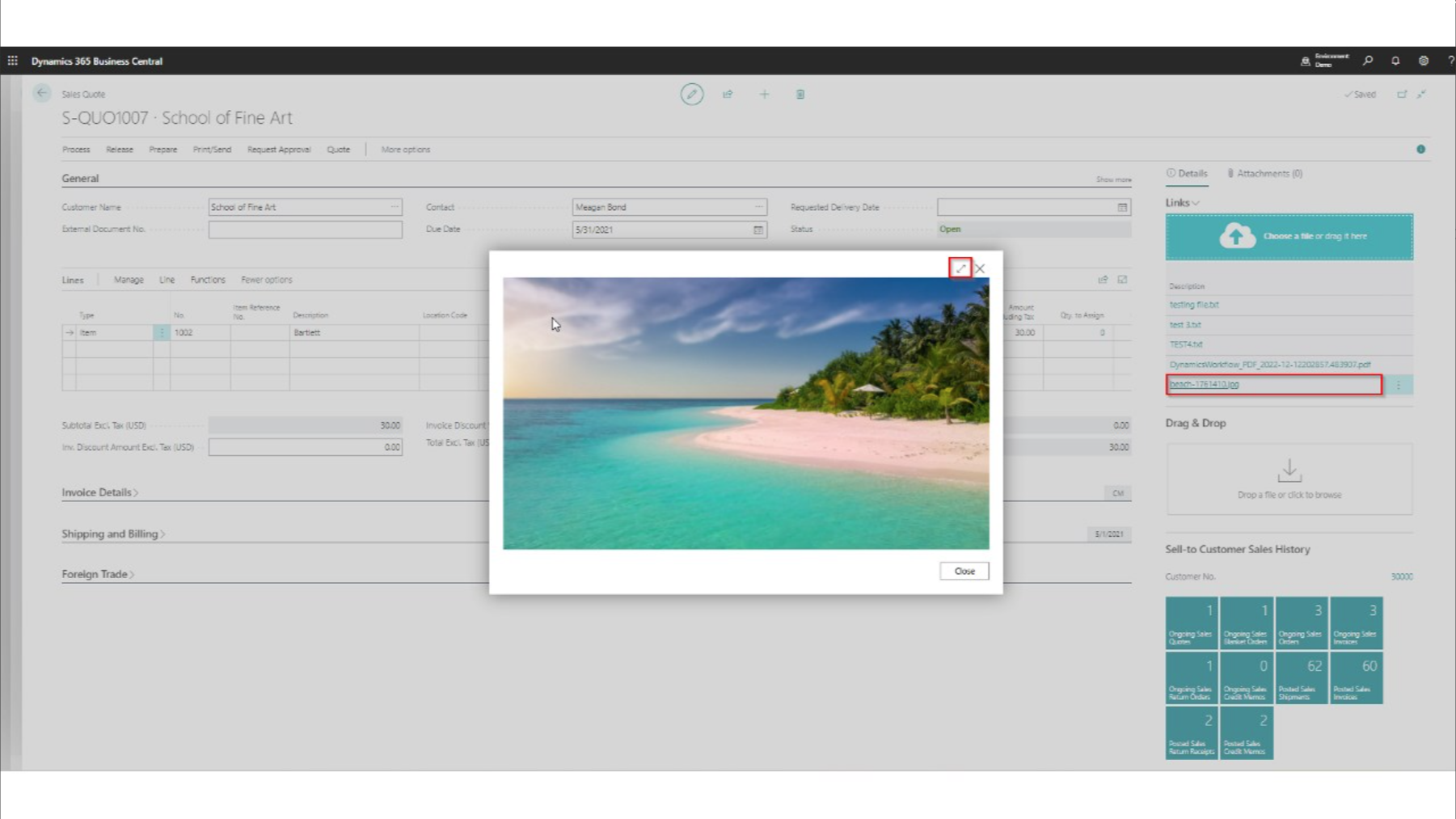Click the beach image preview
Viewport: 1456px width, 819px height.
click(x=745, y=413)
